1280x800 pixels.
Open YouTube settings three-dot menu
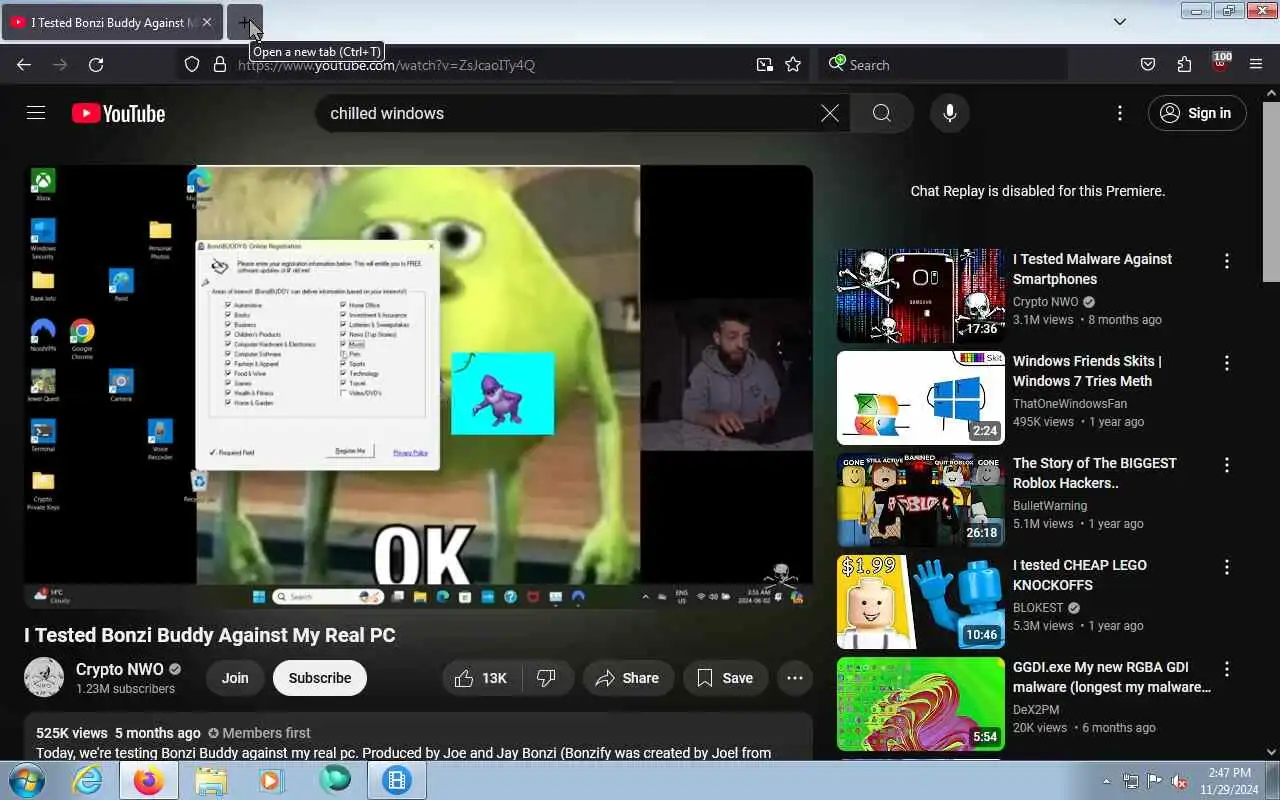[x=1120, y=113]
